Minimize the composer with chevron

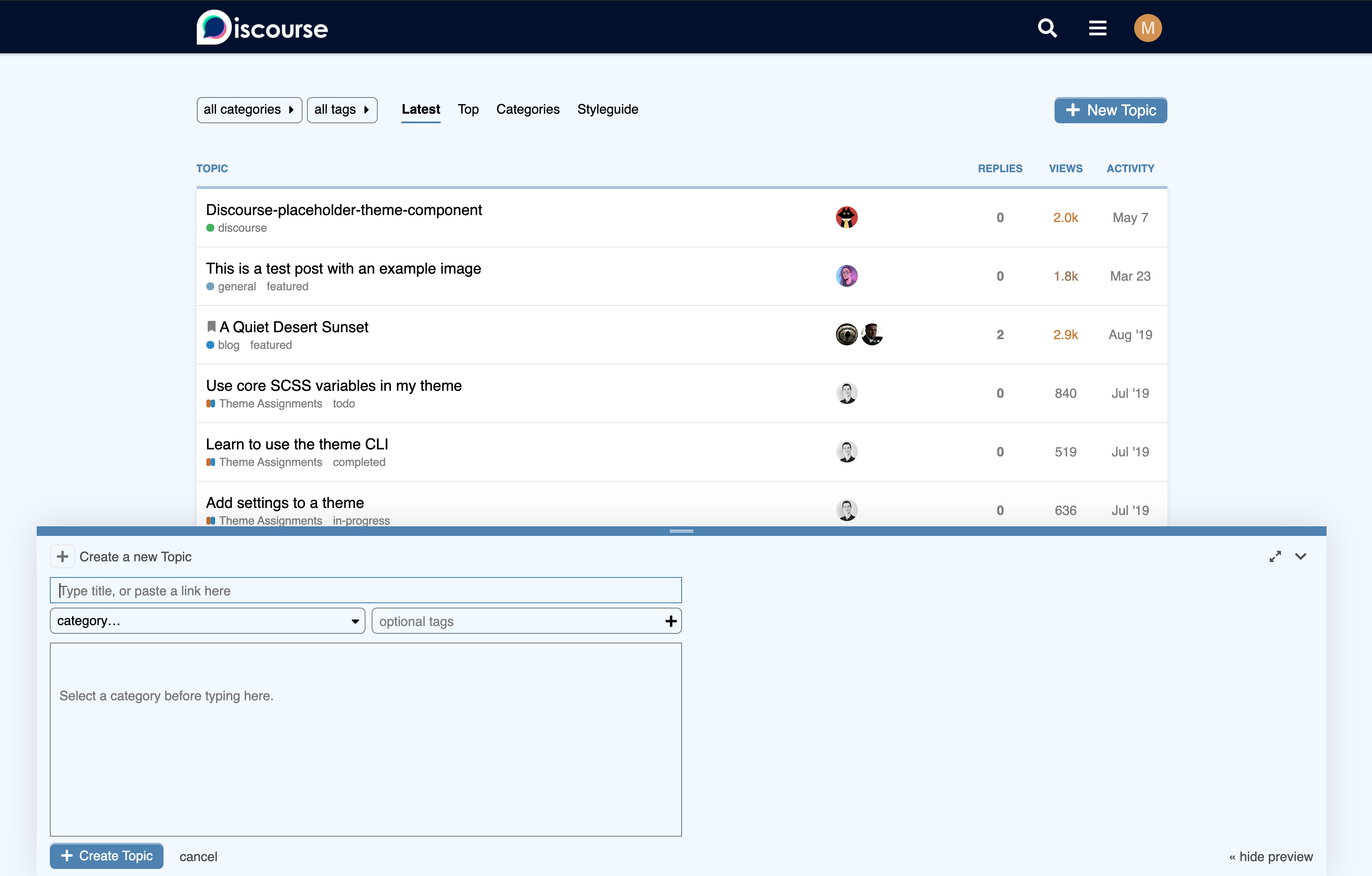tap(1300, 556)
